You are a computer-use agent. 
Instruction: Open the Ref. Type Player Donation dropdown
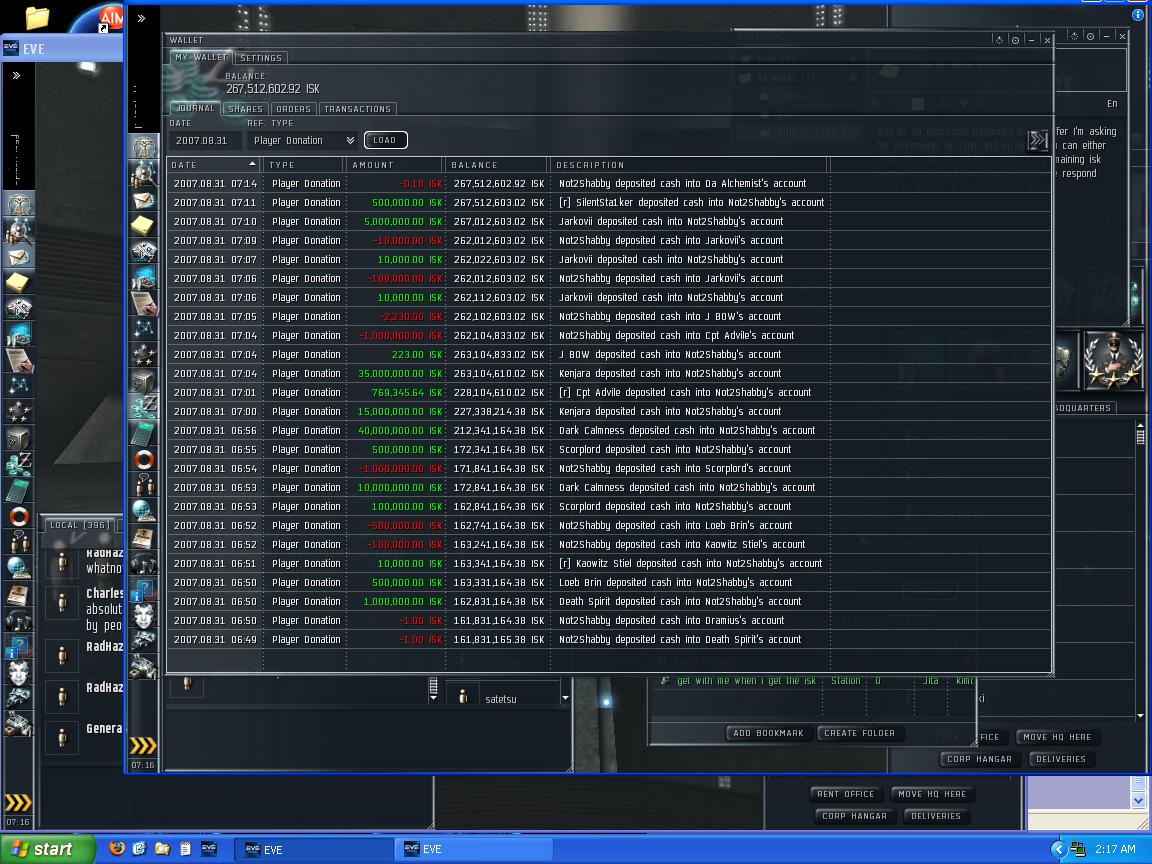click(x=303, y=140)
